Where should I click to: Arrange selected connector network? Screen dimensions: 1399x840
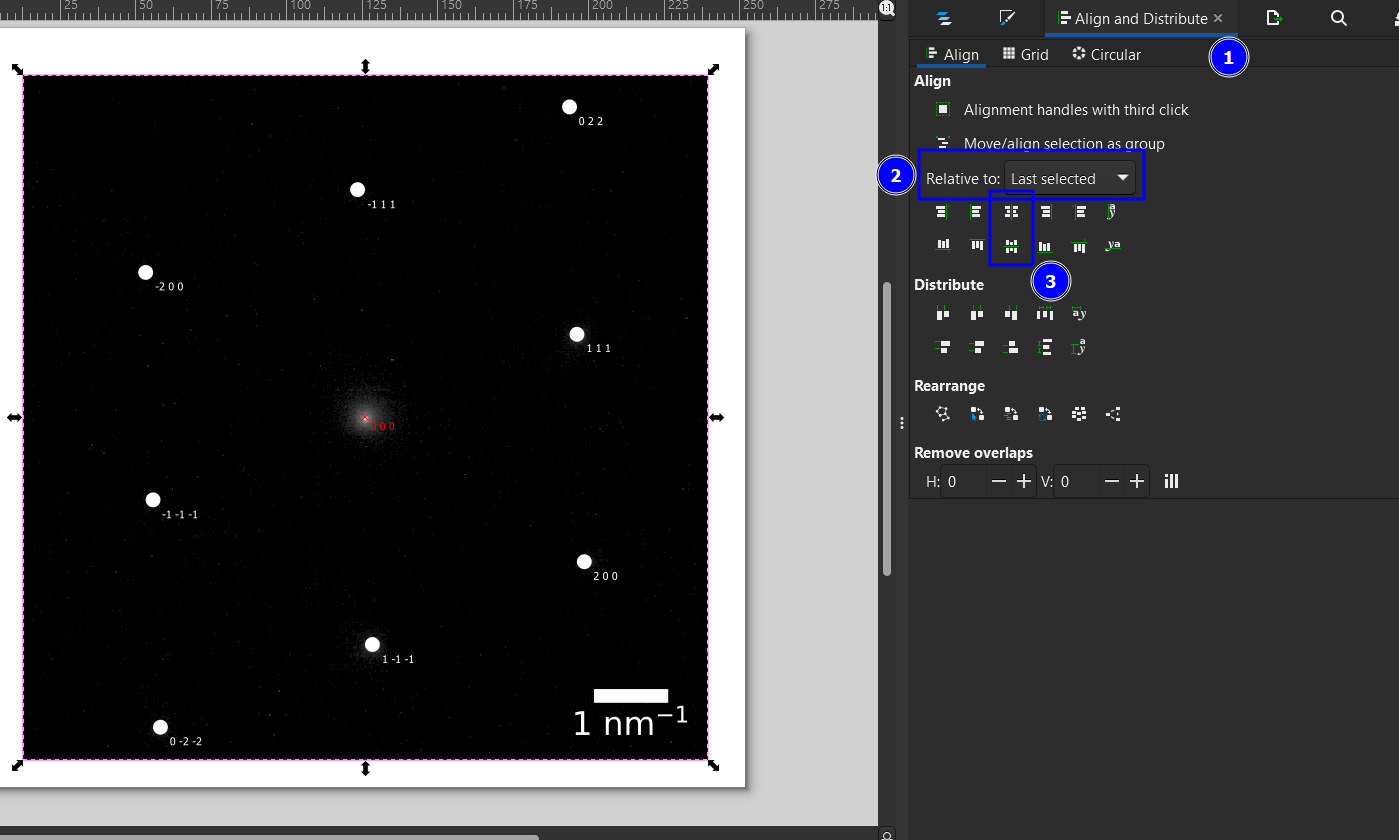[x=942, y=413]
